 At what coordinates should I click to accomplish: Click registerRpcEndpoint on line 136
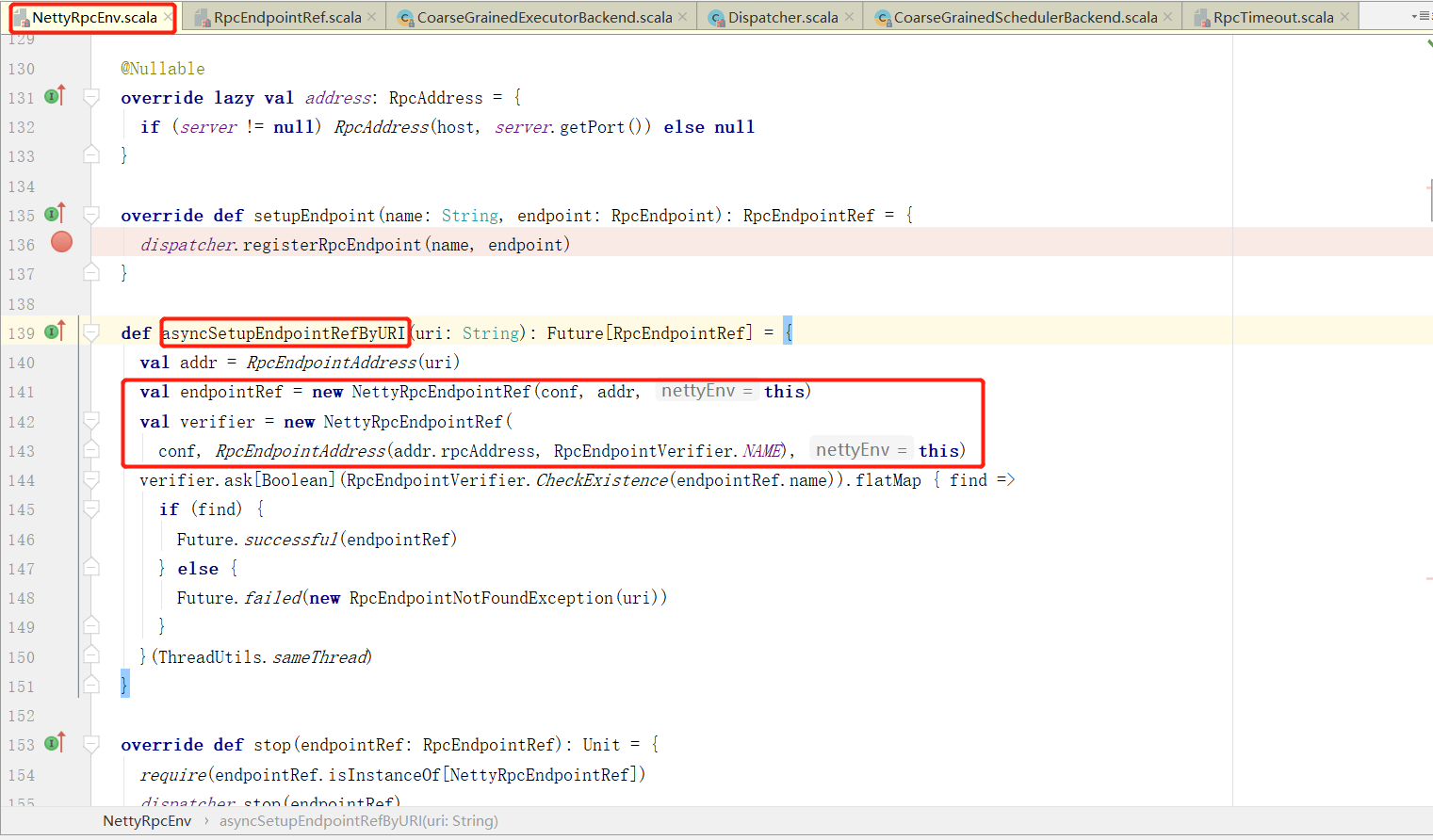coord(332,245)
